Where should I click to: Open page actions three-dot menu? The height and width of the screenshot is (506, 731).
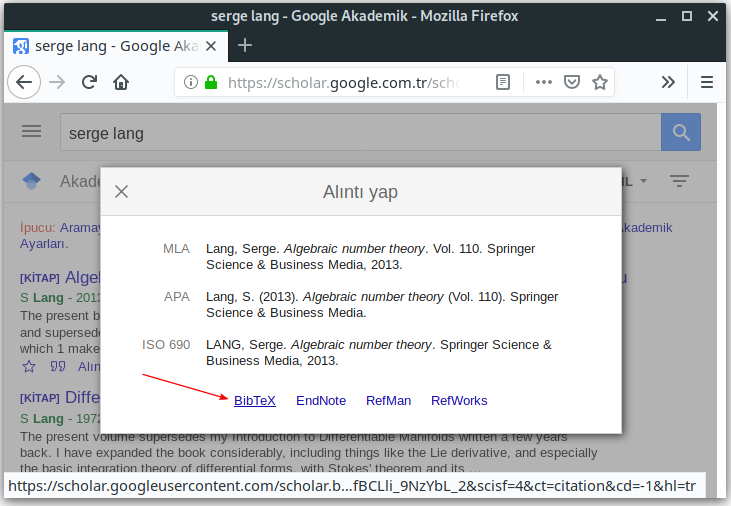pos(544,83)
